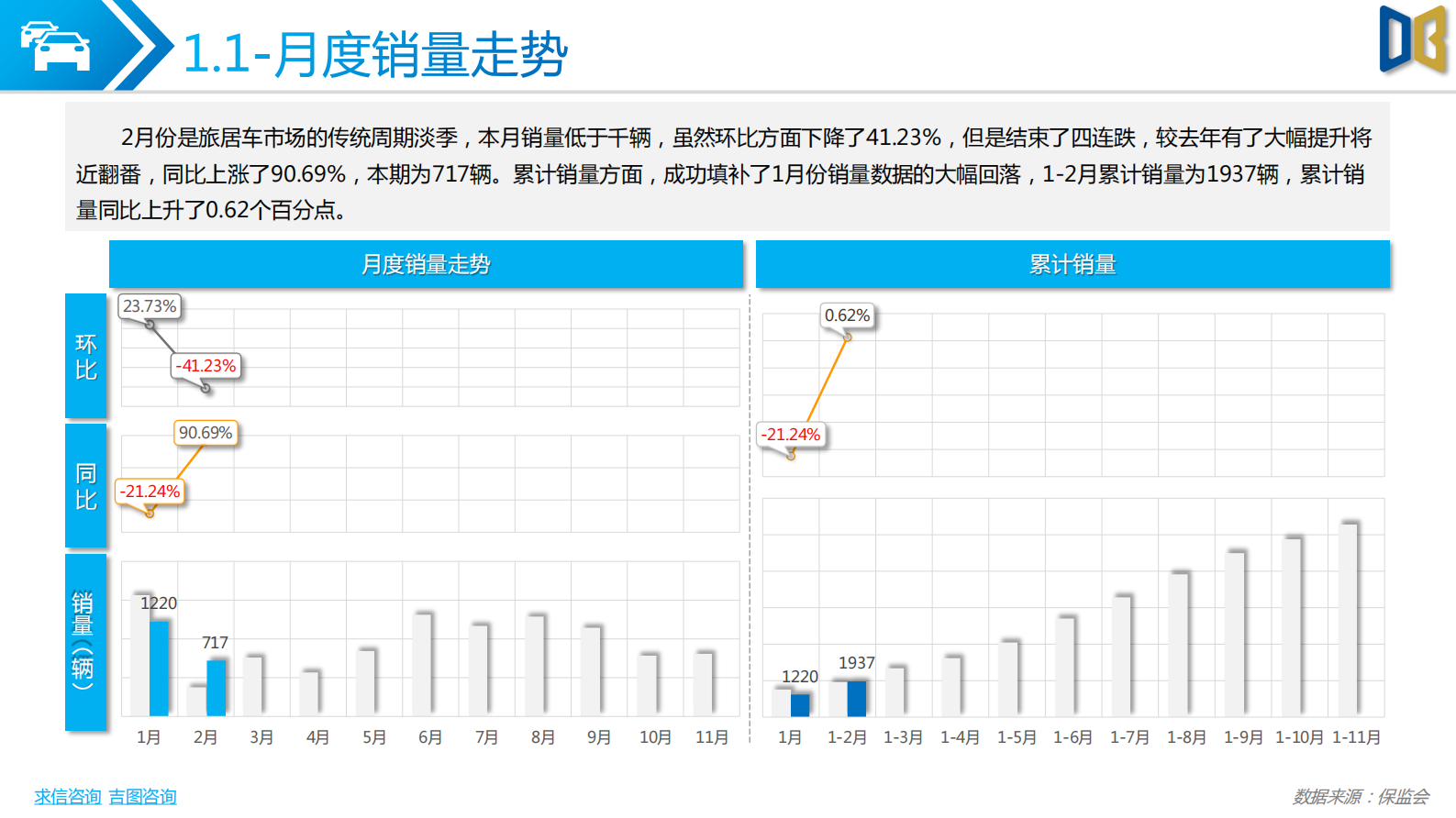Click the -21.24% label in 累计销量 chart
The width and height of the screenshot is (1456, 818).
791,435
